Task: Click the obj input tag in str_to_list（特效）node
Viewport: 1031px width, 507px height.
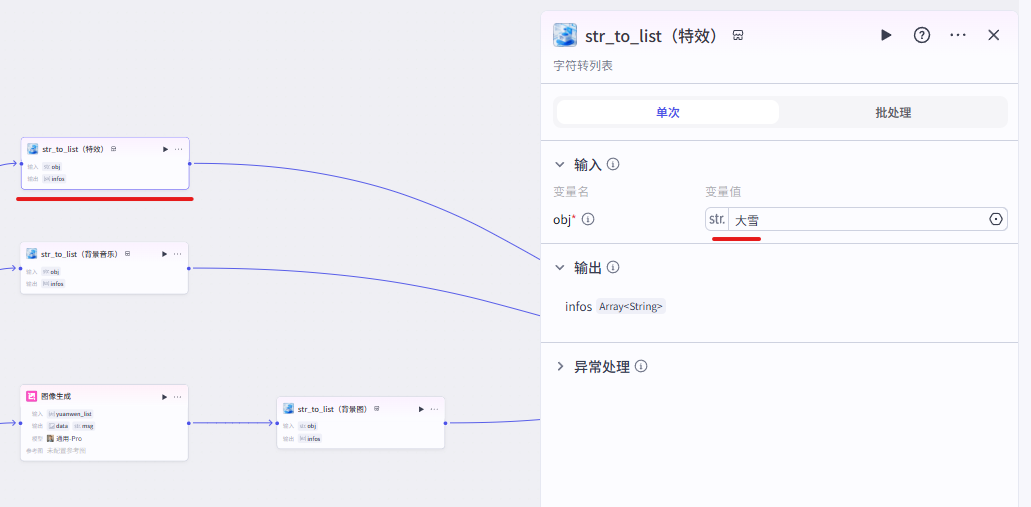Action: pos(53,166)
